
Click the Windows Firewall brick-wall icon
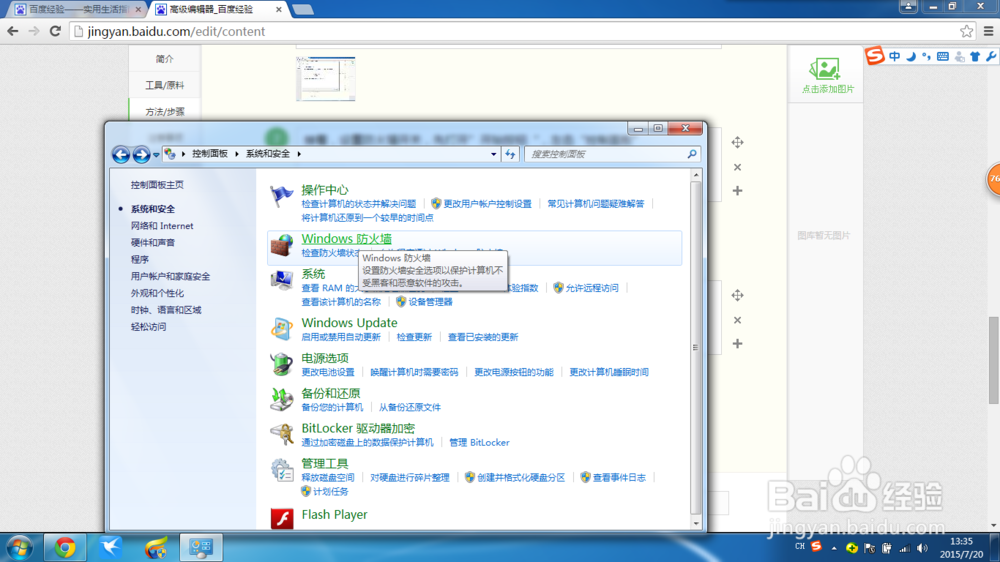coord(281,244)
